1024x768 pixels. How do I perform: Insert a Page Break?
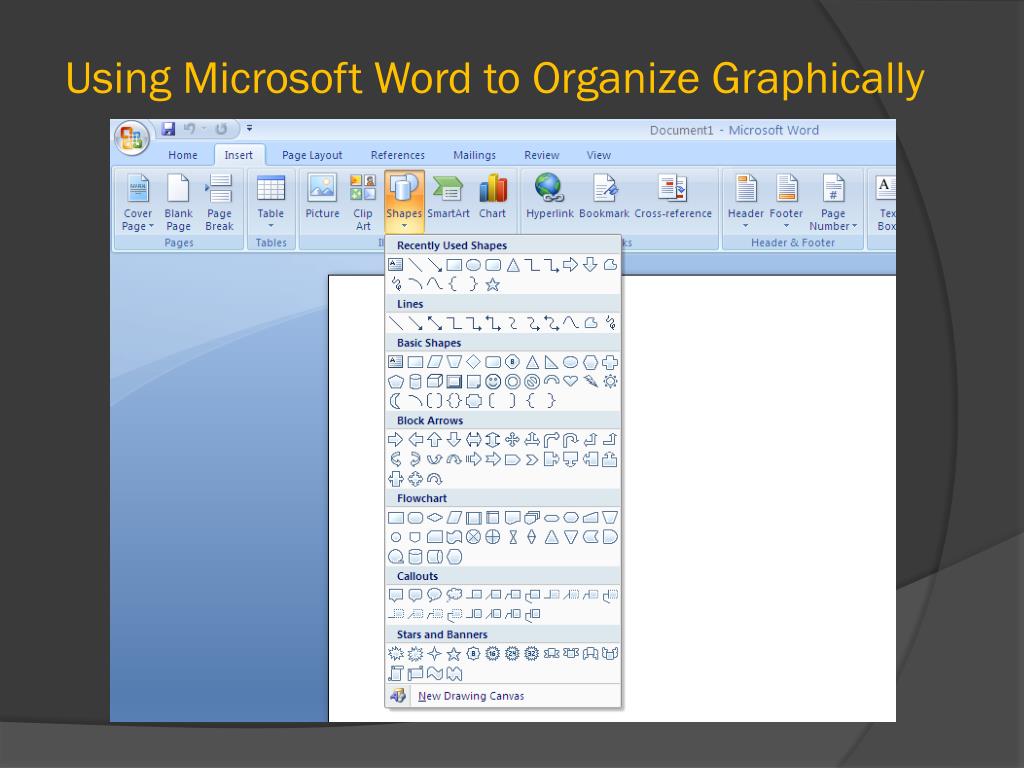[x=219, y=202]
